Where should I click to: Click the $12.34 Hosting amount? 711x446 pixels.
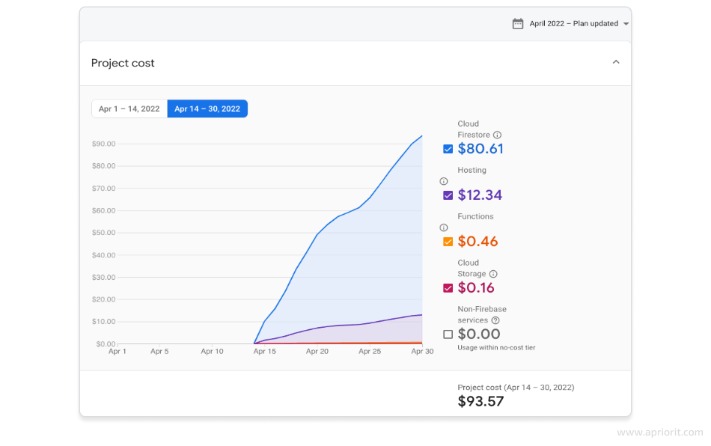point(480,195)
